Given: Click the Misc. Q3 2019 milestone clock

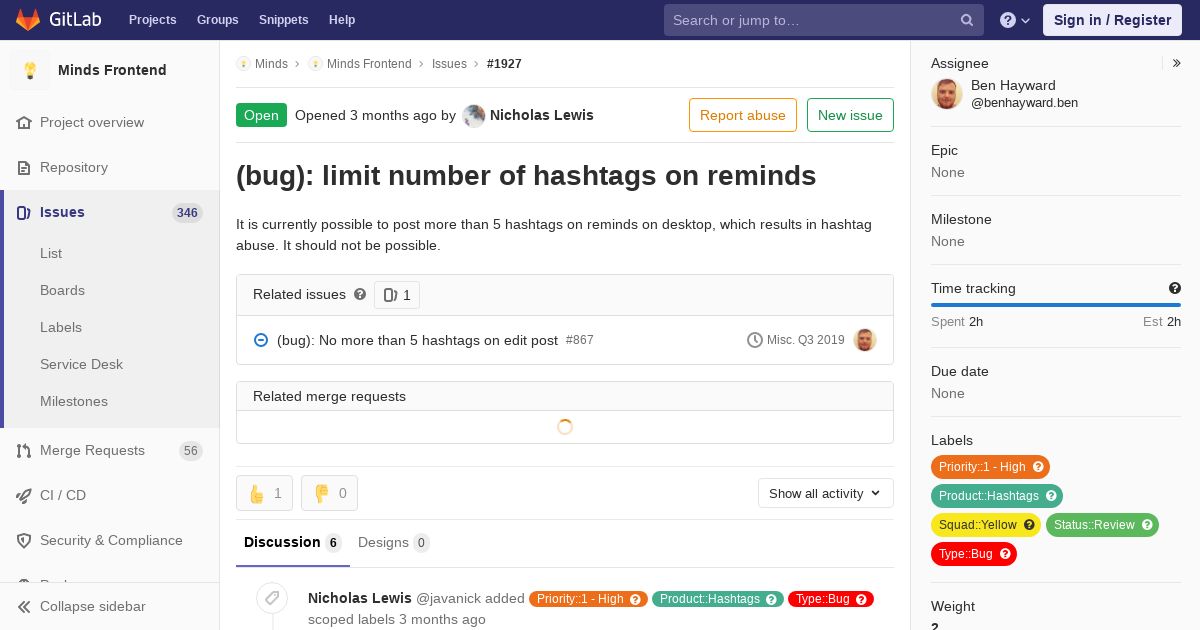Looking at the screenshot, I should click(x=755, y=340).
